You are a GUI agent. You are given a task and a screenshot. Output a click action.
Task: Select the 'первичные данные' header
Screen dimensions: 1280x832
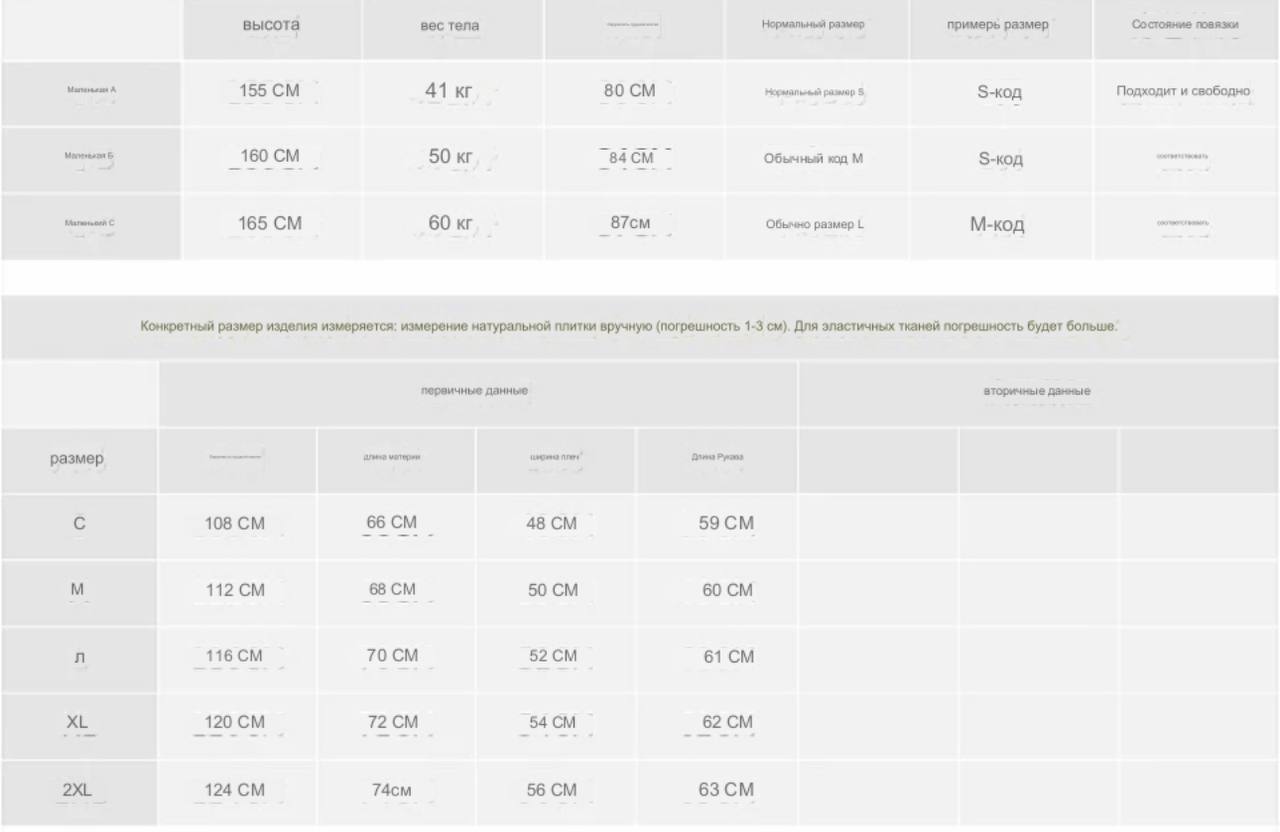(x=474, y=391)
